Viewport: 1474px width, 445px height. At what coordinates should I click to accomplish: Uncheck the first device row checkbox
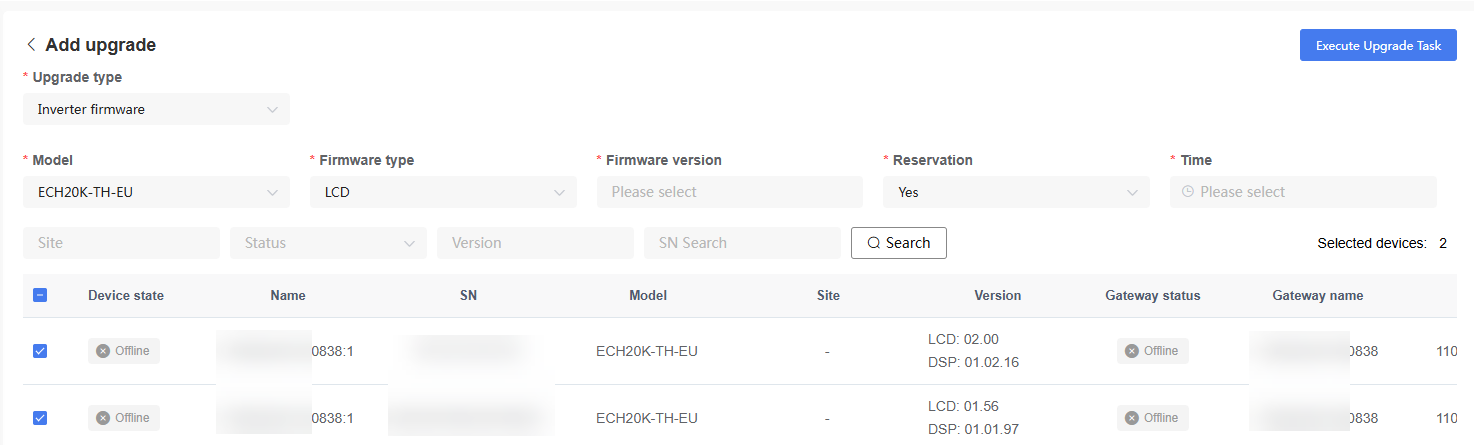point(40,351)
